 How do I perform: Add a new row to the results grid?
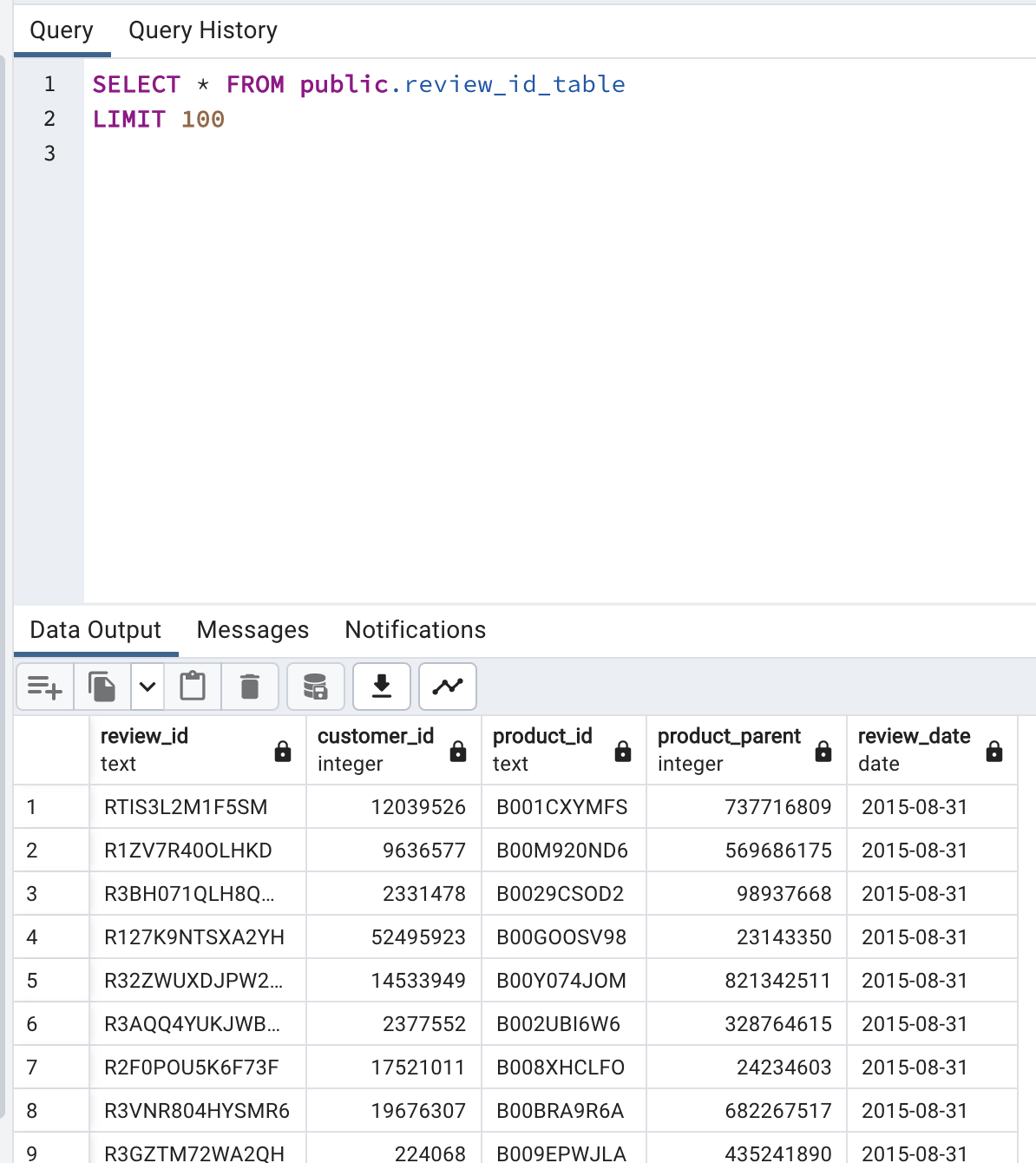click(x=44, y=686)
